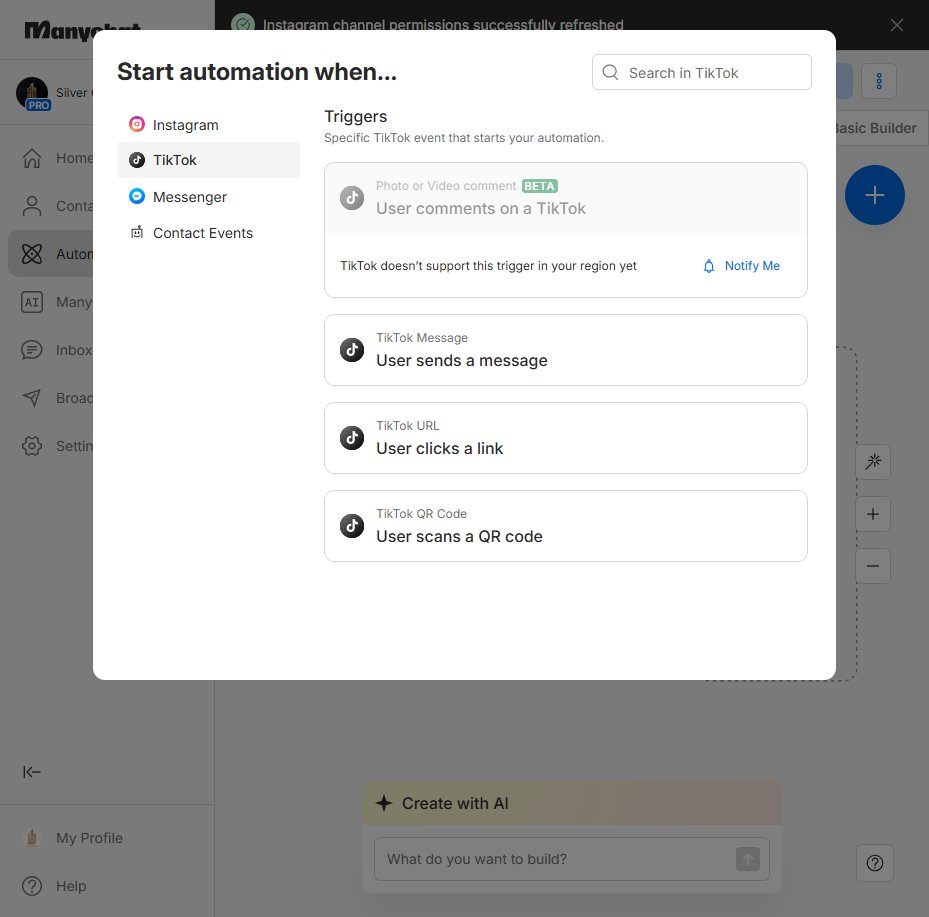The image size is (929, 917).
Task: Submit the AI prompt with arrow button
Action: tap(748, 859)
